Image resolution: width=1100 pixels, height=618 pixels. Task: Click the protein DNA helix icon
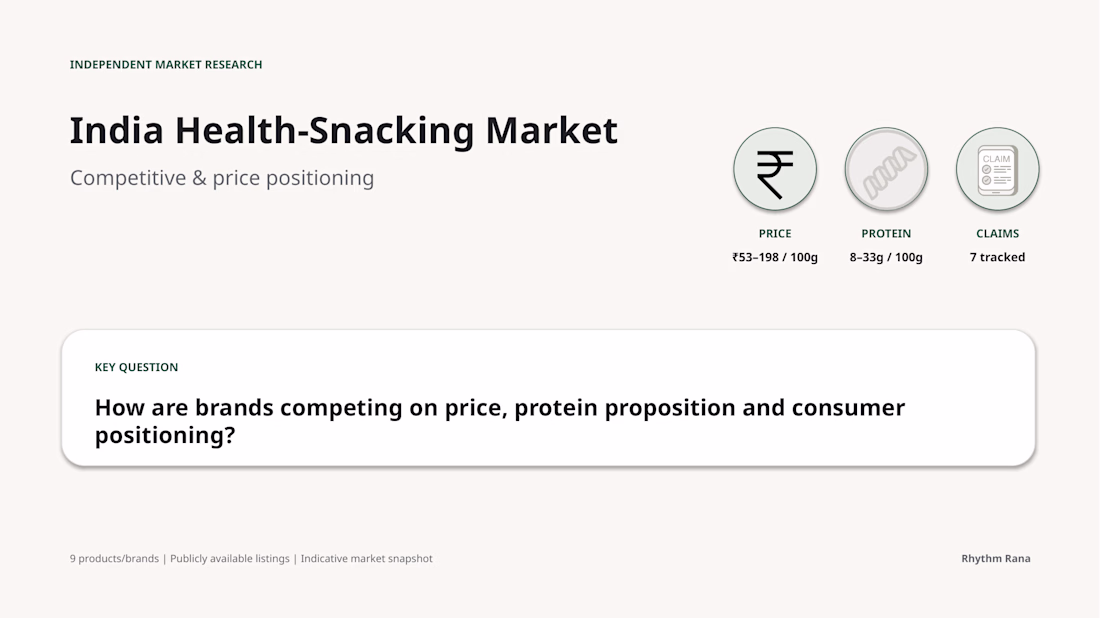[886, 169]
